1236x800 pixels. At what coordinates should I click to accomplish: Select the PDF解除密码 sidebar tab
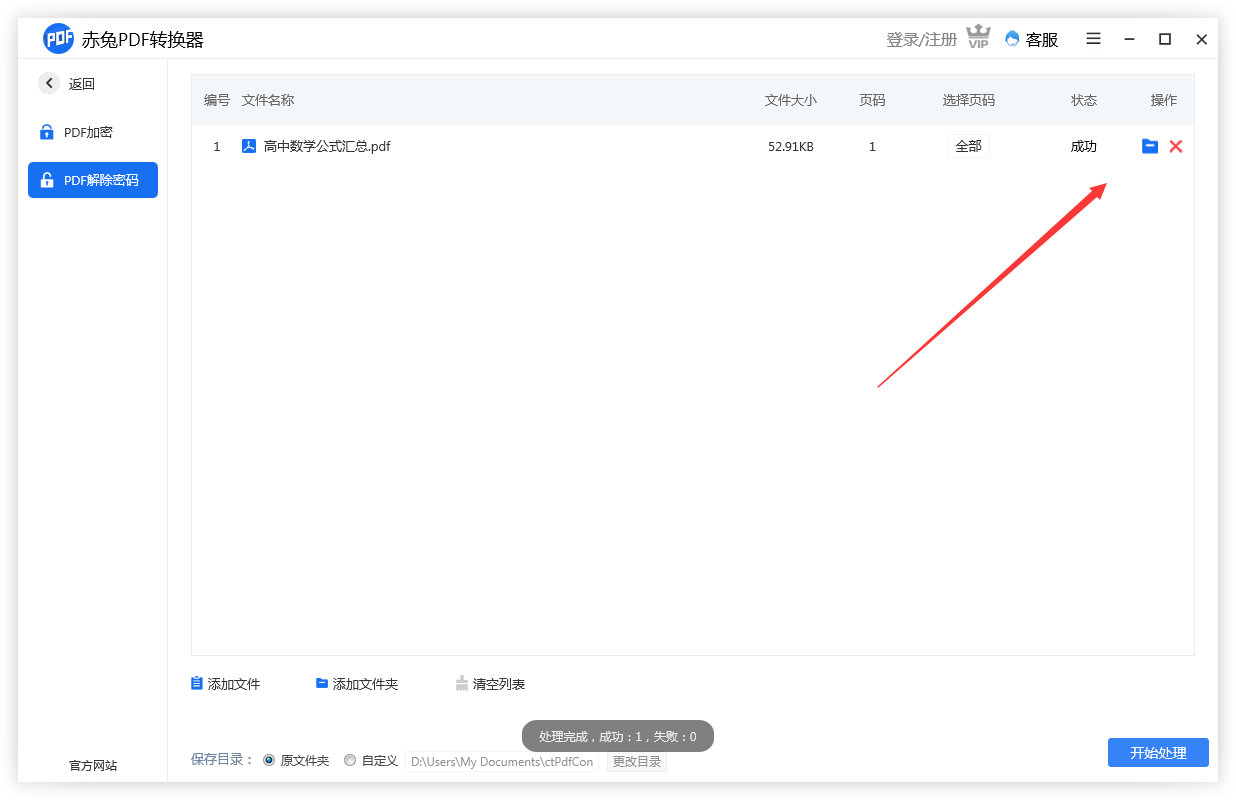(x=93, y=180)
